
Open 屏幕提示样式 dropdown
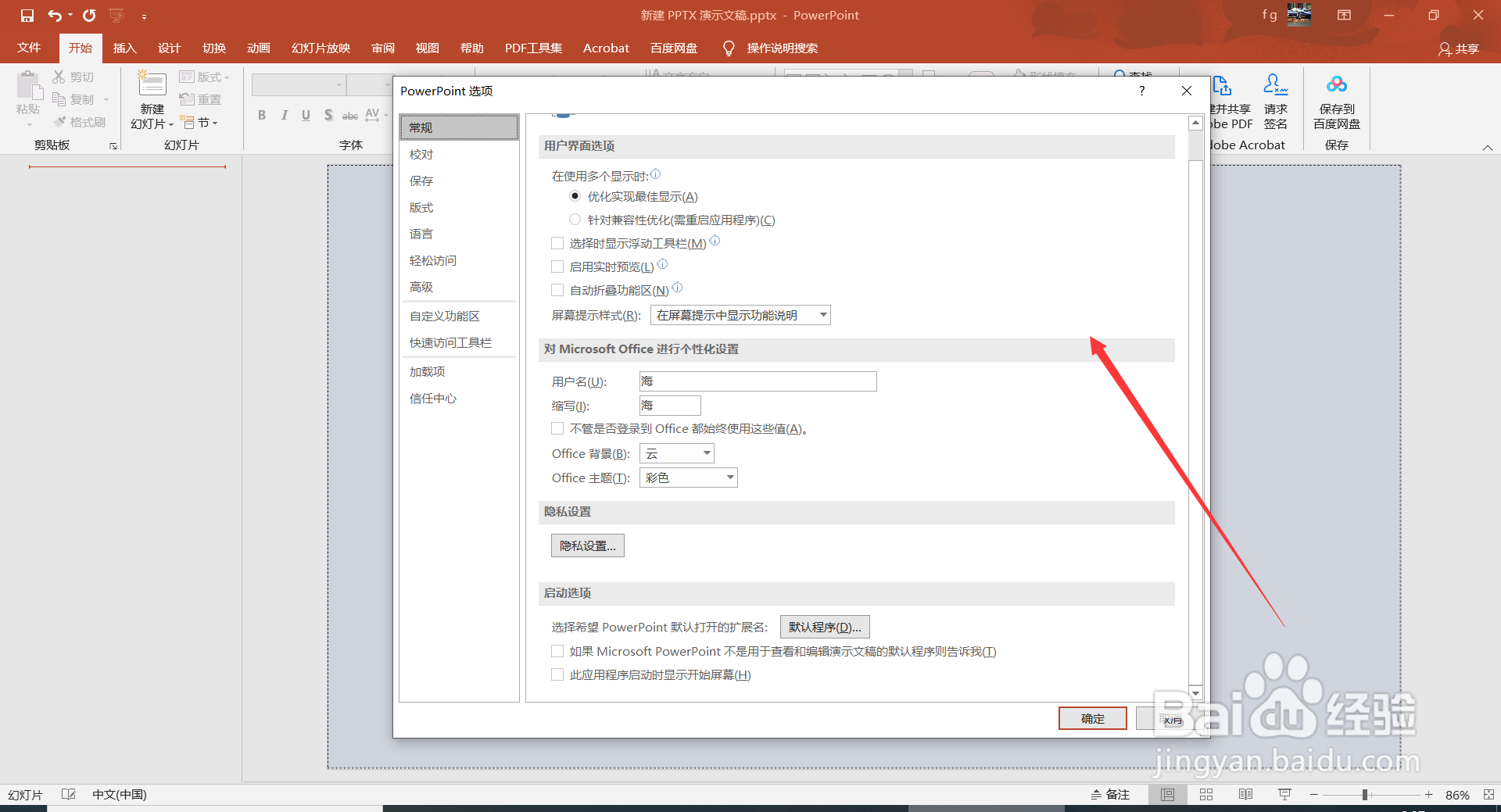pyautogui.click(x=740, y=315)
